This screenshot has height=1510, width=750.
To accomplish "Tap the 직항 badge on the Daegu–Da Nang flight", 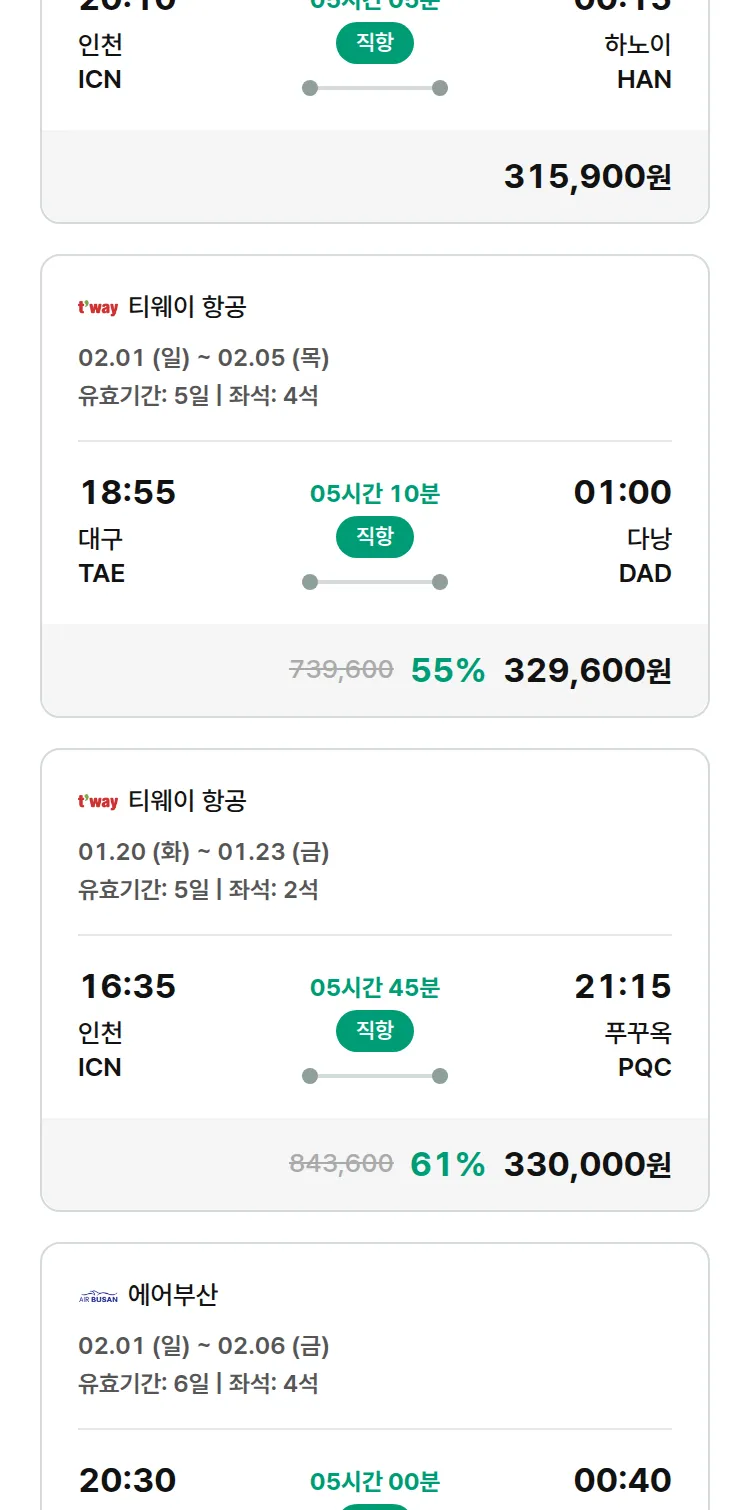I will point(375,537).
